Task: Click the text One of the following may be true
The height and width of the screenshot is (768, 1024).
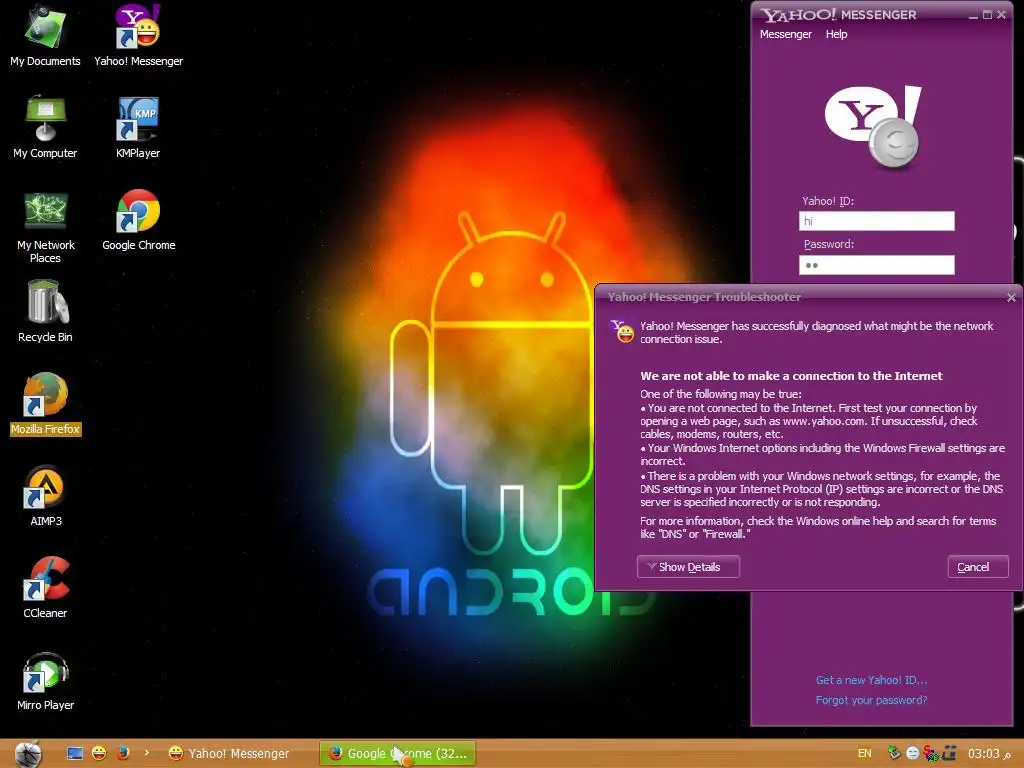Action: 720,394
